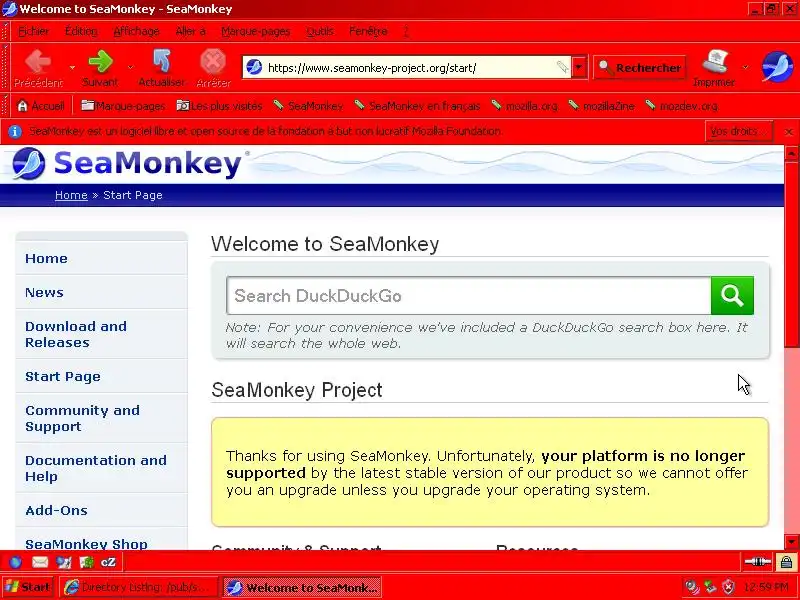Open the Fenêtre menu

coord(368,31)
